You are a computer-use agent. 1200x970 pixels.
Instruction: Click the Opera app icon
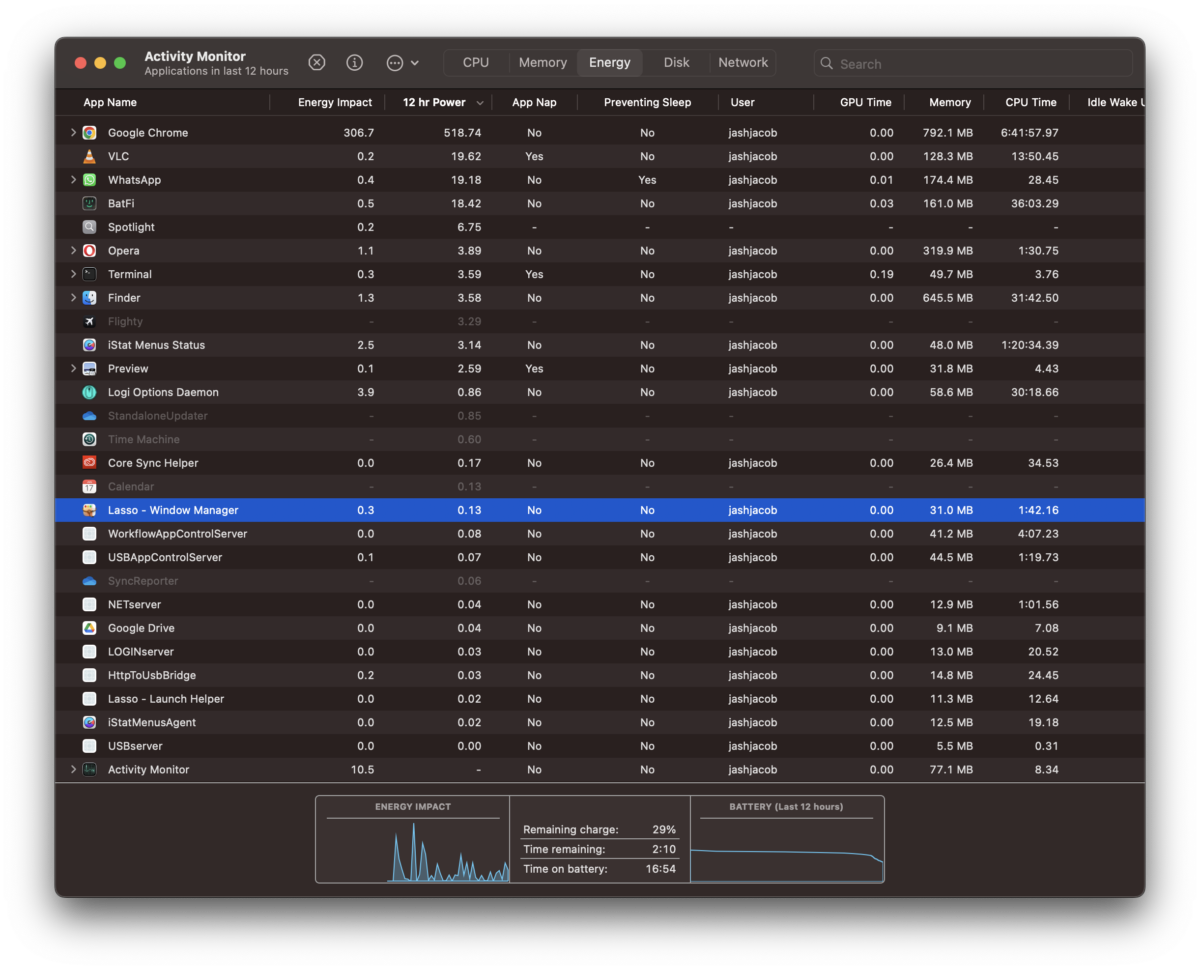(90, 251)
